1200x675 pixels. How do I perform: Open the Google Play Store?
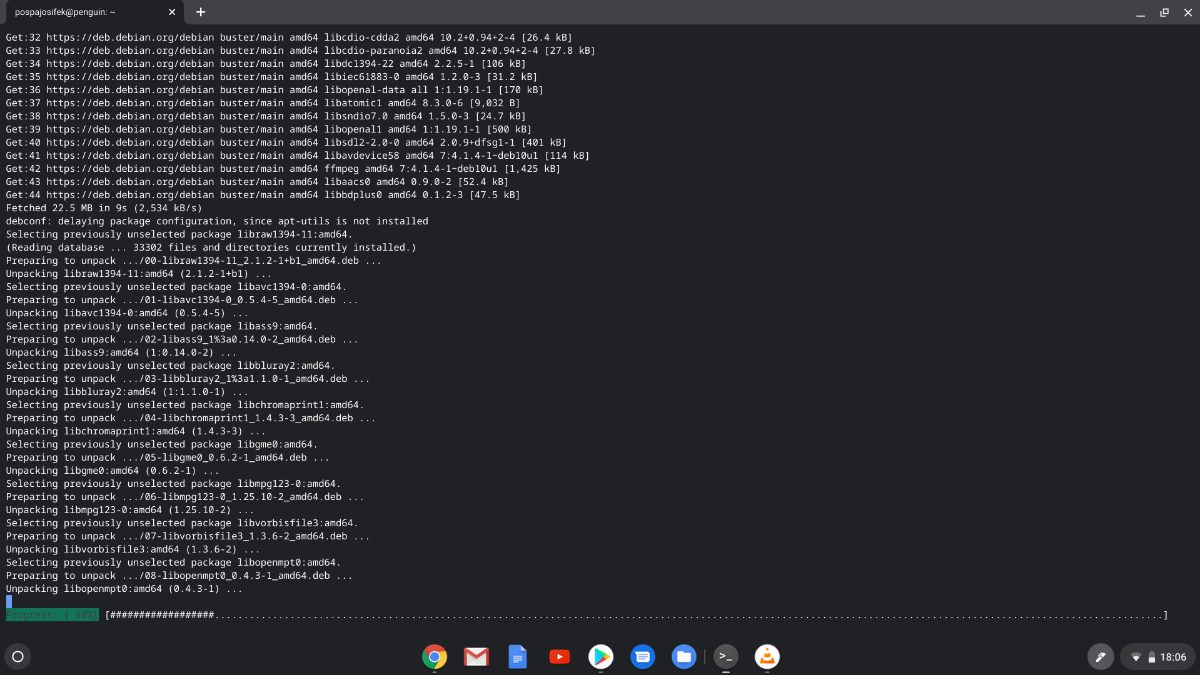[x=600, y=657]
